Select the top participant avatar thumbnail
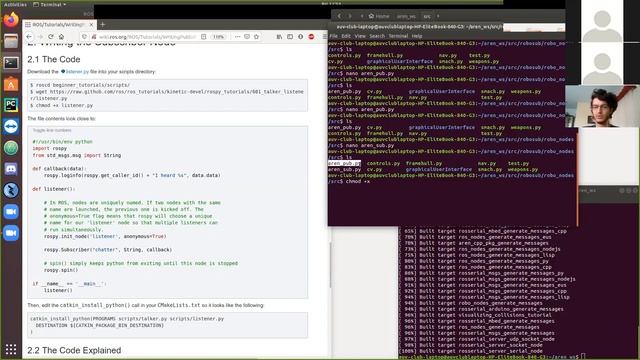This screenshot has height=360, width=640. [x=602, y=21]
